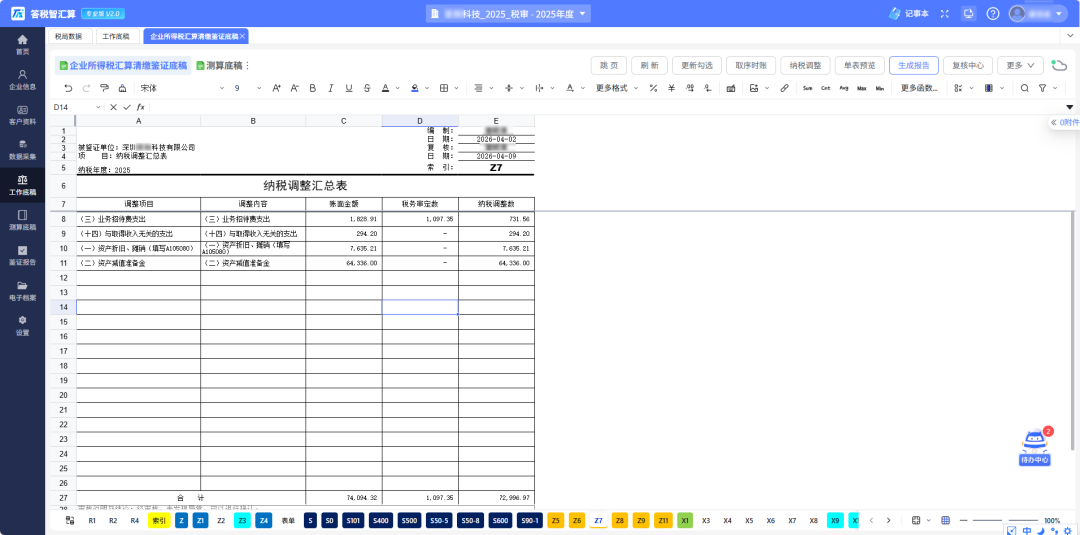The image size is (1080, 535).
Task: Insert a hyperlink via link icon
Action: point(784,88)
